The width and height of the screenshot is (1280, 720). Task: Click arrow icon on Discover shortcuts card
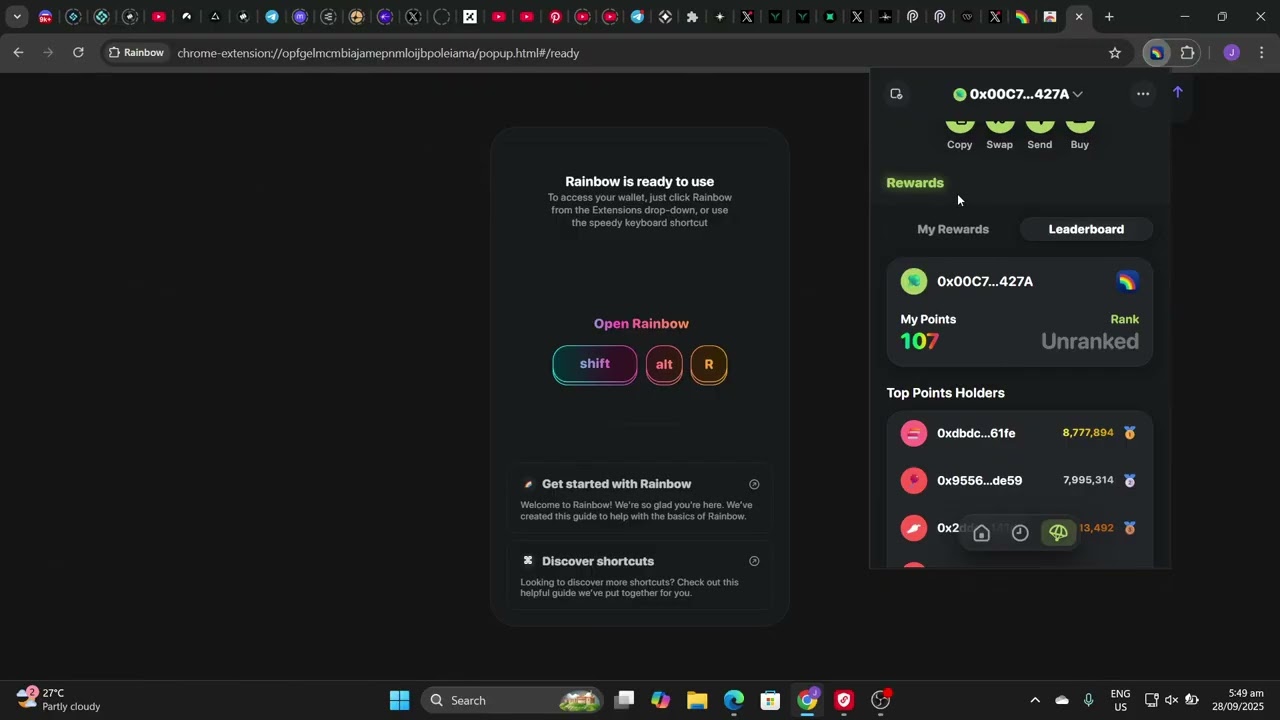[x=754, y=561]
